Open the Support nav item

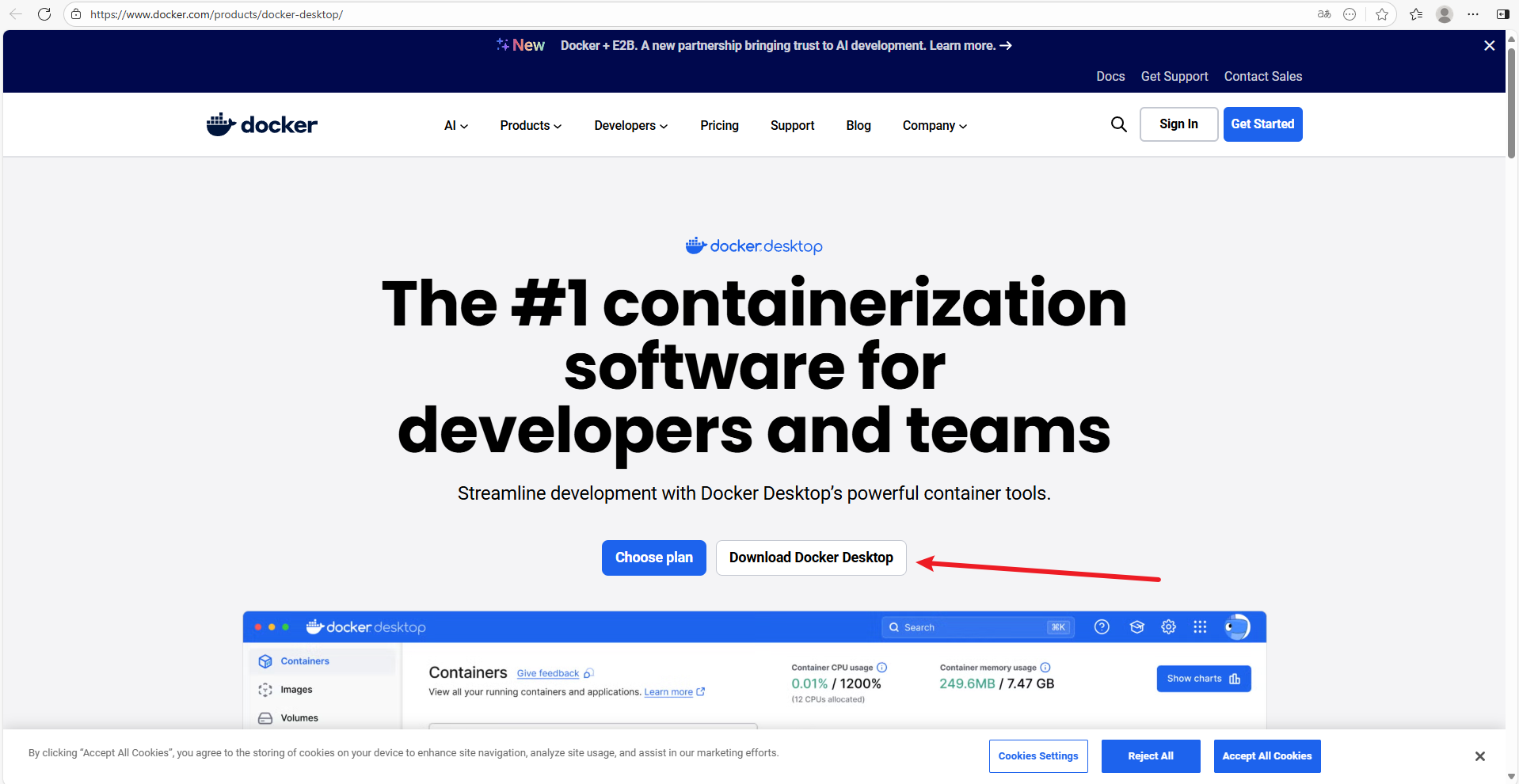coord(792,125)
